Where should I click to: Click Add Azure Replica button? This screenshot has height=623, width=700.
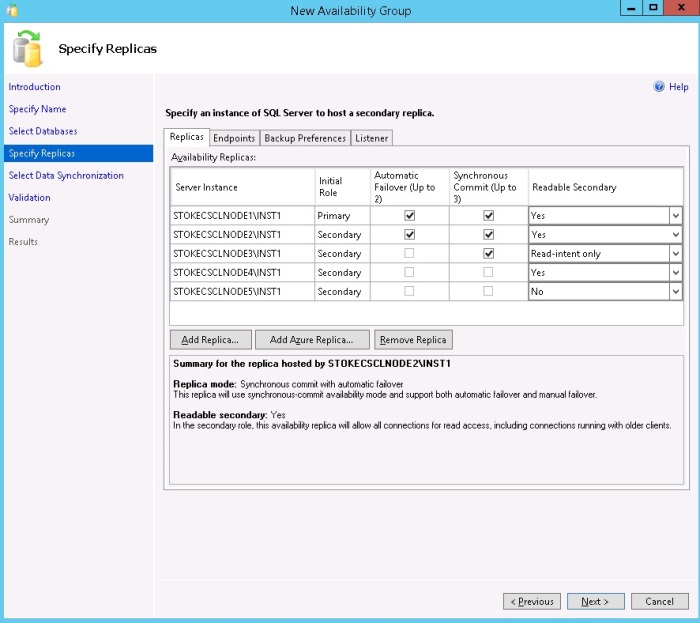[x=312, y=340]
